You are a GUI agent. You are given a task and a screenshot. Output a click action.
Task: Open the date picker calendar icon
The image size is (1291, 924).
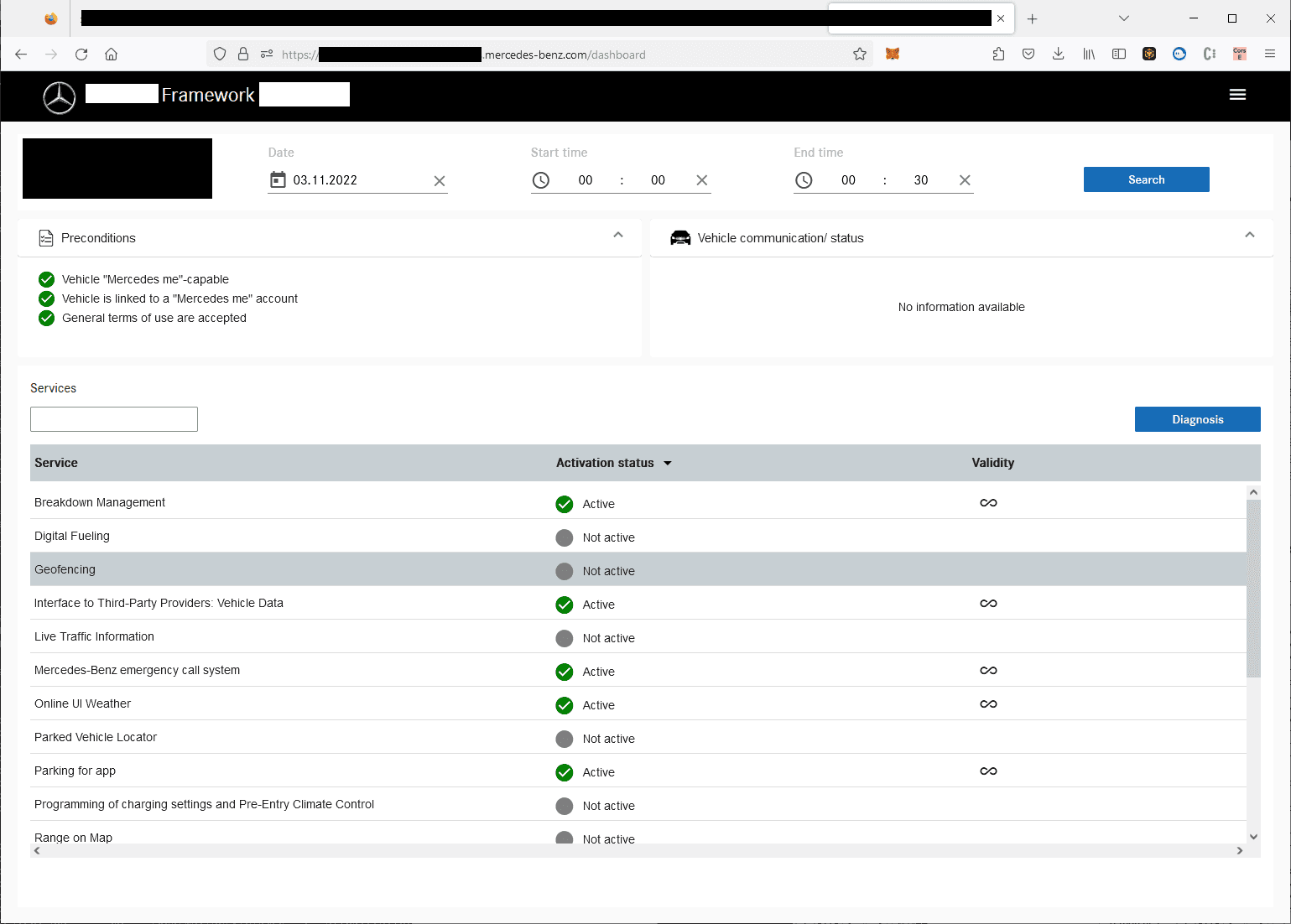click(278, 180)
